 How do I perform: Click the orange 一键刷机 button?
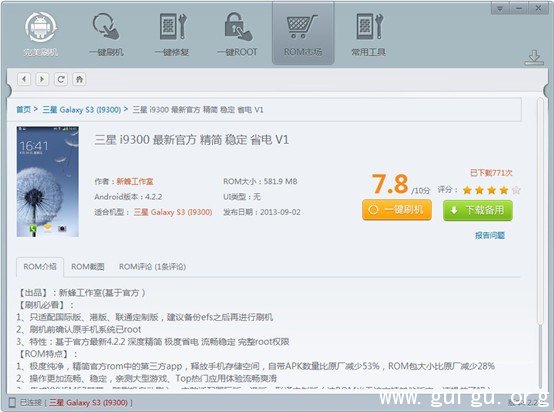click(x=397, y=210)
